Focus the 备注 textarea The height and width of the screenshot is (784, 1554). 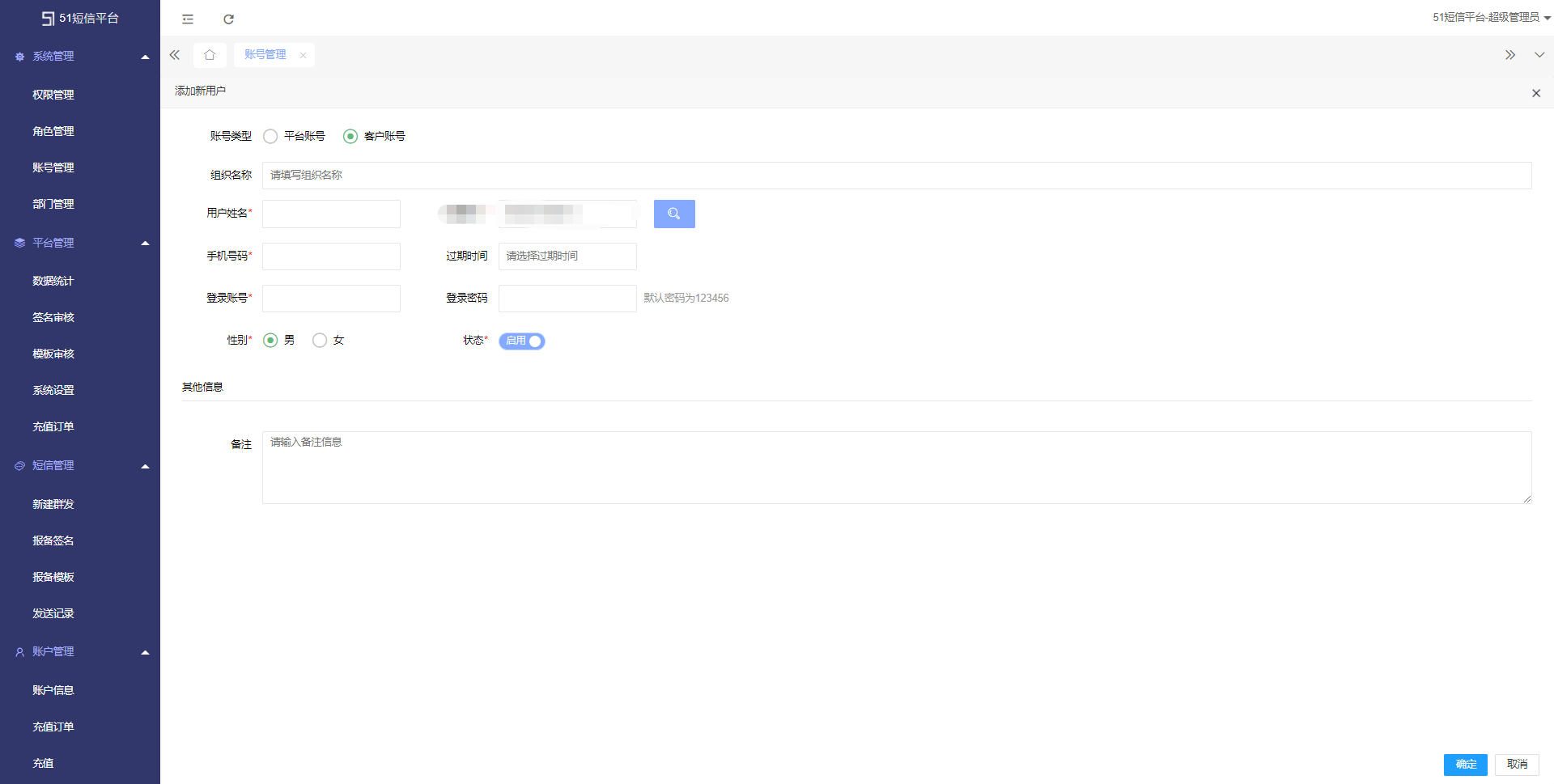click(897, 468)
